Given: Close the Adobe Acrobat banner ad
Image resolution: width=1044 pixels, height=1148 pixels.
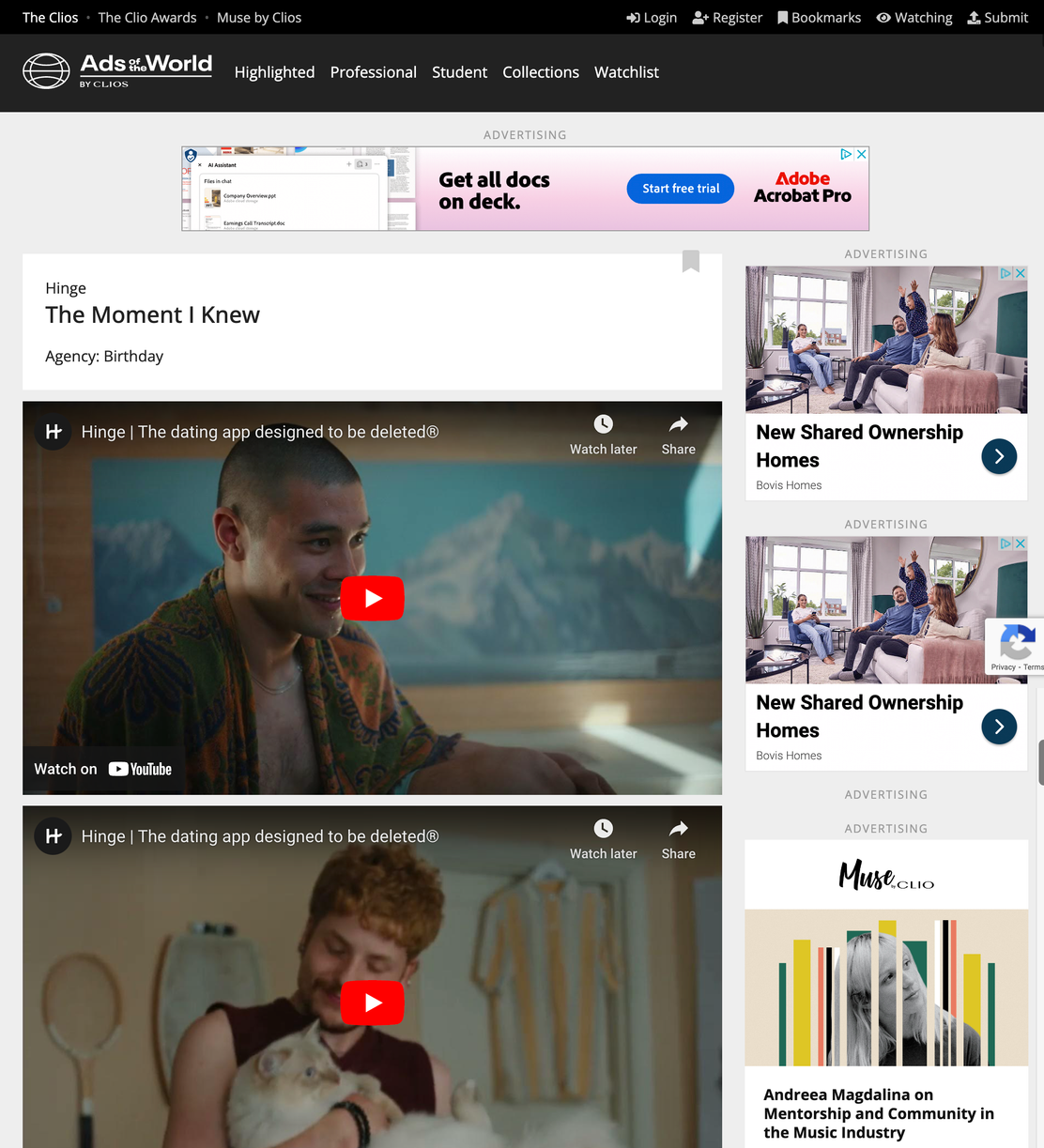Looking at the screenshot, I should [x=861, y=154].
